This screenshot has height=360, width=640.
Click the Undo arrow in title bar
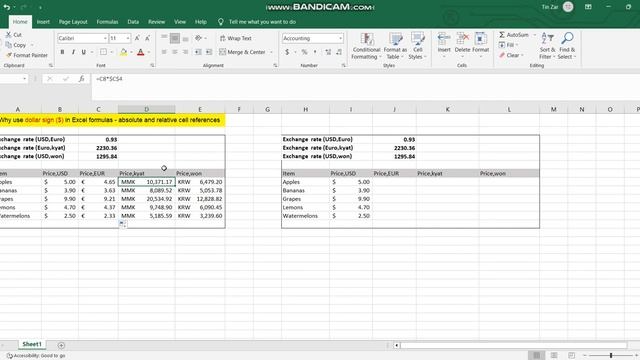point(7,7)
